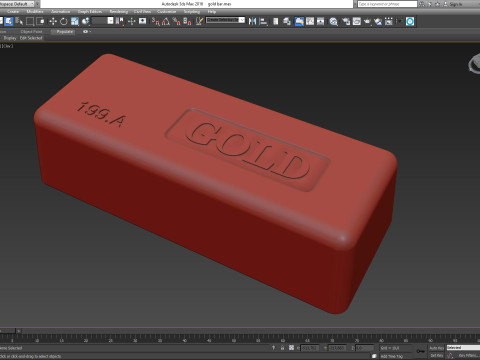Toggle the Layer Explorer
480x360 pixels.
click(287, 21)
